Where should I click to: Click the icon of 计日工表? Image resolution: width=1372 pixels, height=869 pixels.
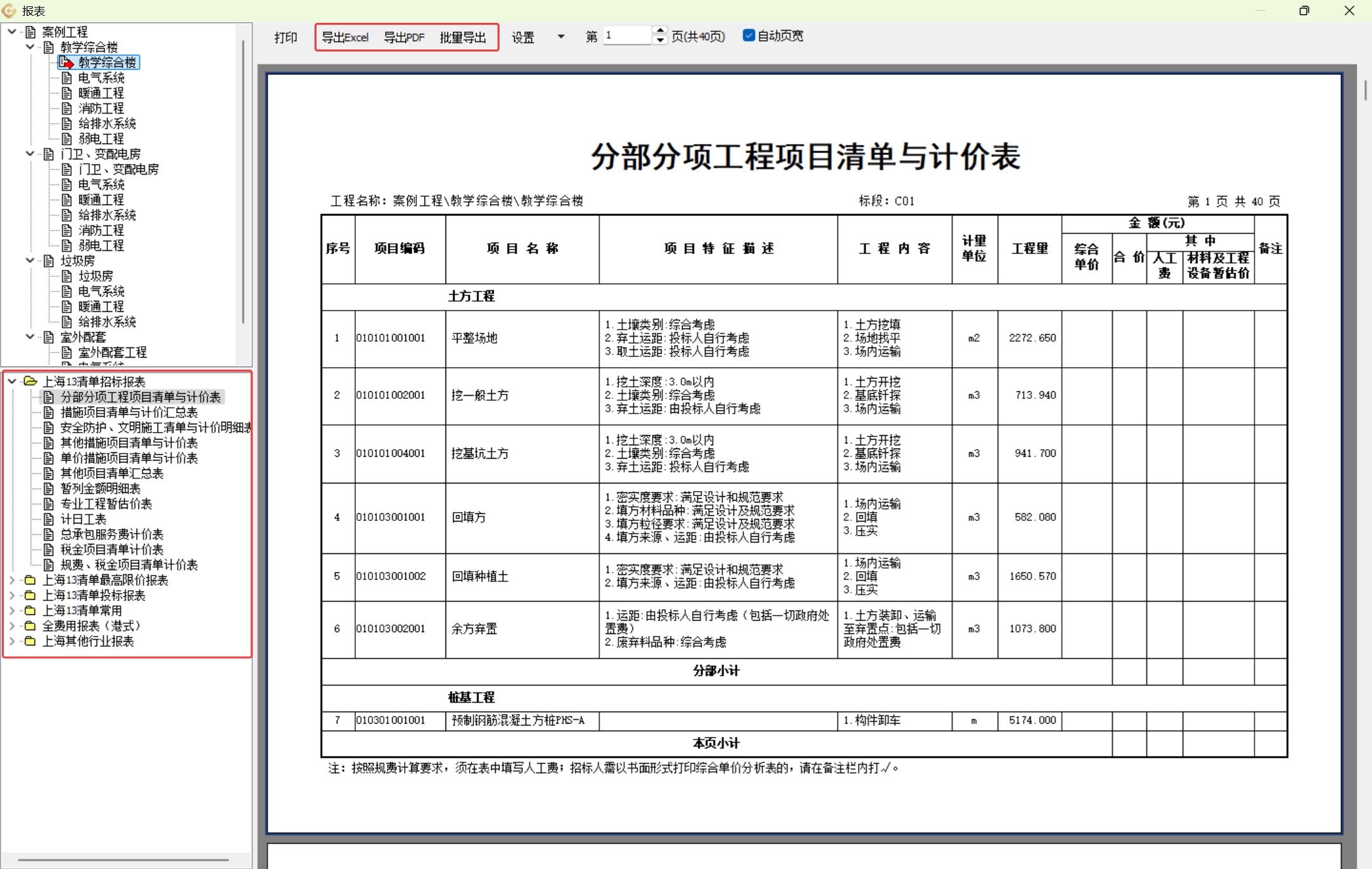coord(49,518)
